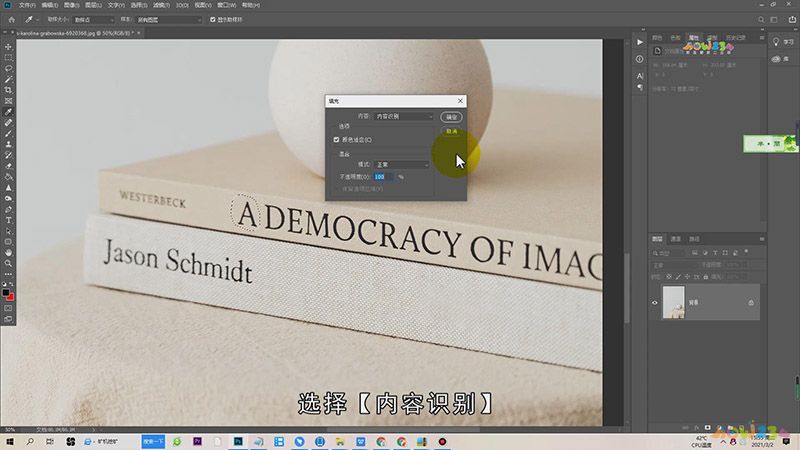Select the Hand tool
This screenshot has height=450, width=800.
(x=8, y=253)
